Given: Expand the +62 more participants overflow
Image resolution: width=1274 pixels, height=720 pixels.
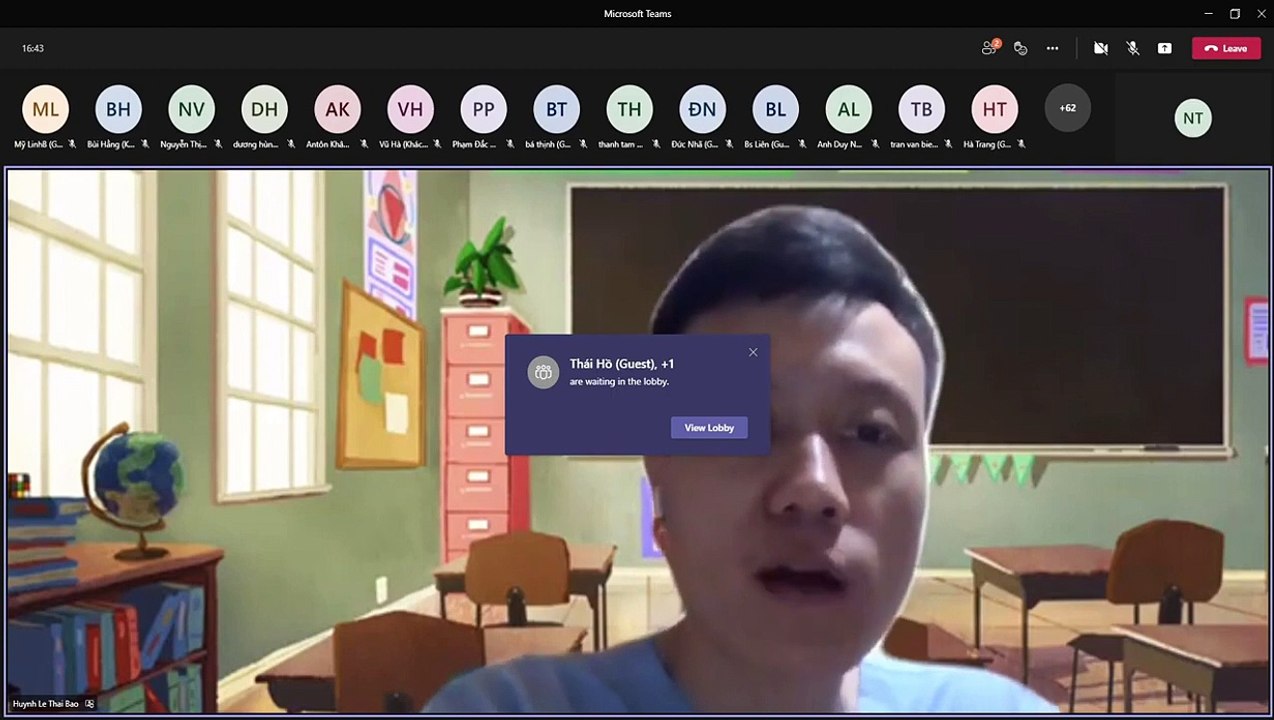Looking at the screenshot, I should (x=1067, y=108).
